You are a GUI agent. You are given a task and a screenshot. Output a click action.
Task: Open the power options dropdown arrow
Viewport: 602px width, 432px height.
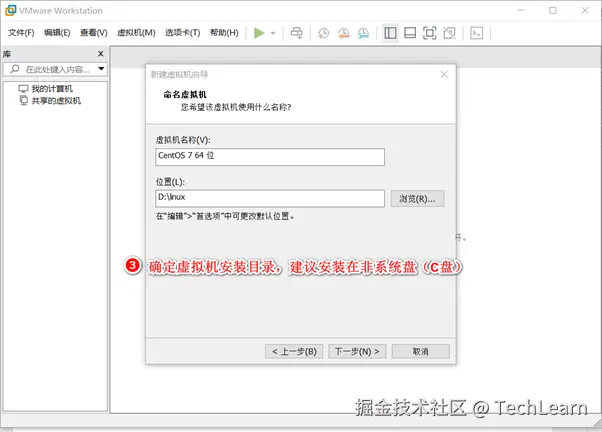pos(273,33)
